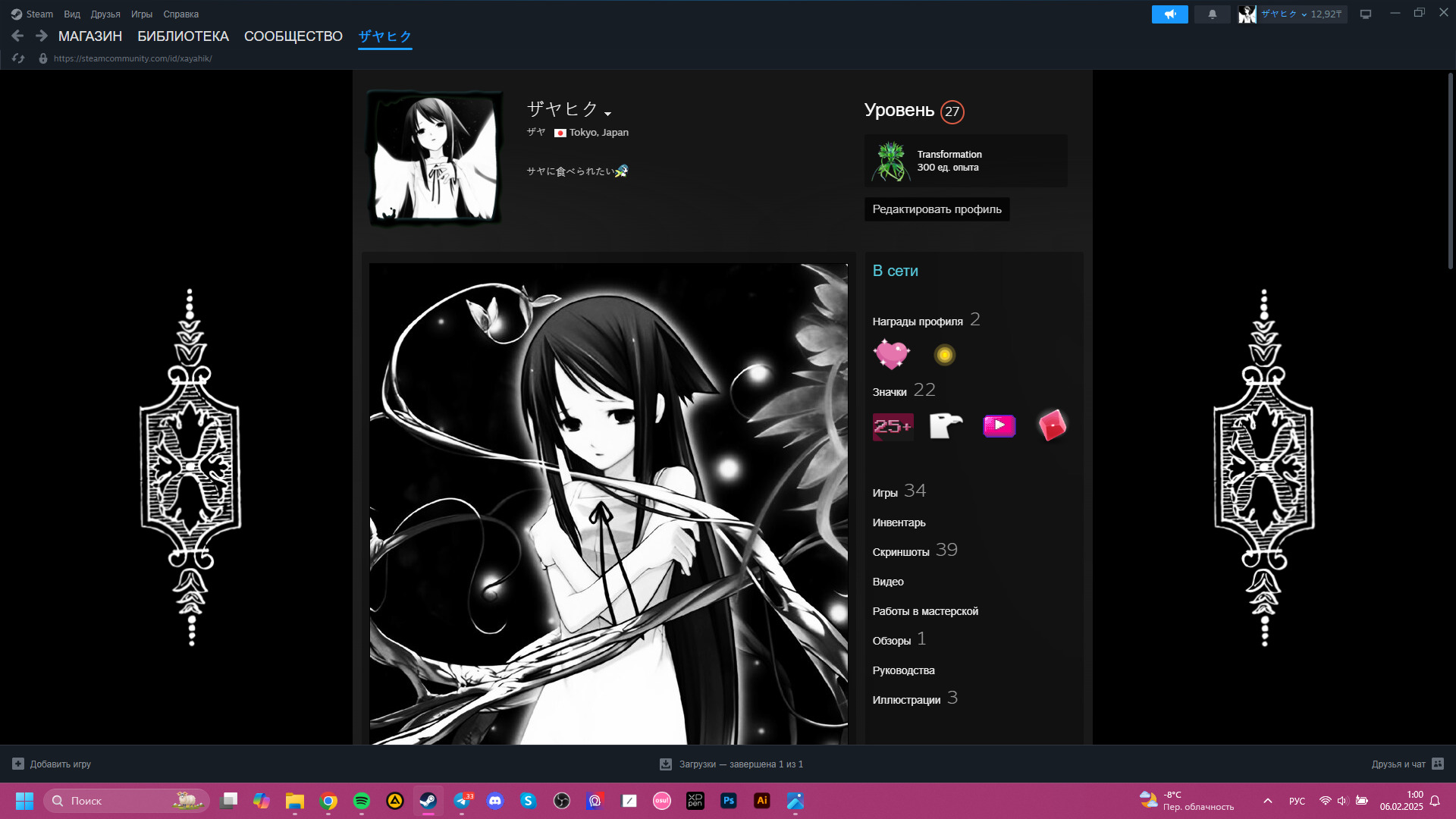
Task: Open Видео link
Action: (888, 582)
